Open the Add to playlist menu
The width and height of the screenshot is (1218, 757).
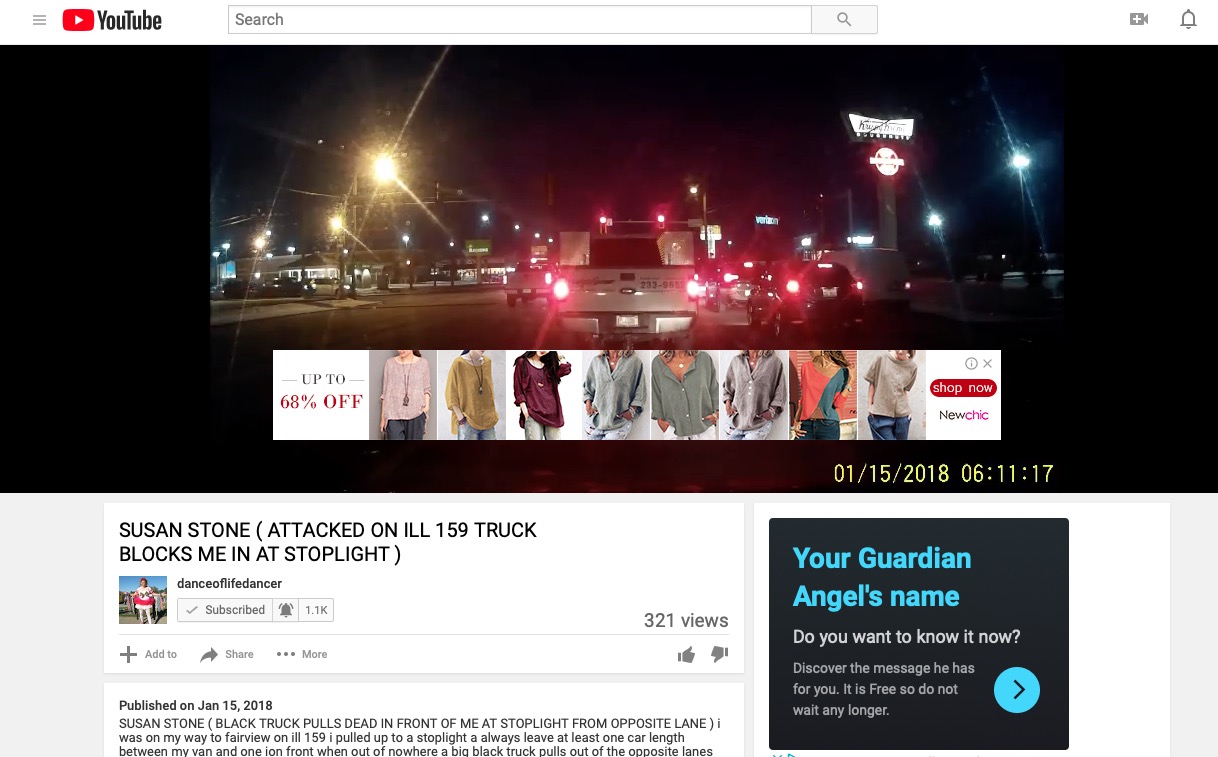pyautogui.click(x=148, y=655)
